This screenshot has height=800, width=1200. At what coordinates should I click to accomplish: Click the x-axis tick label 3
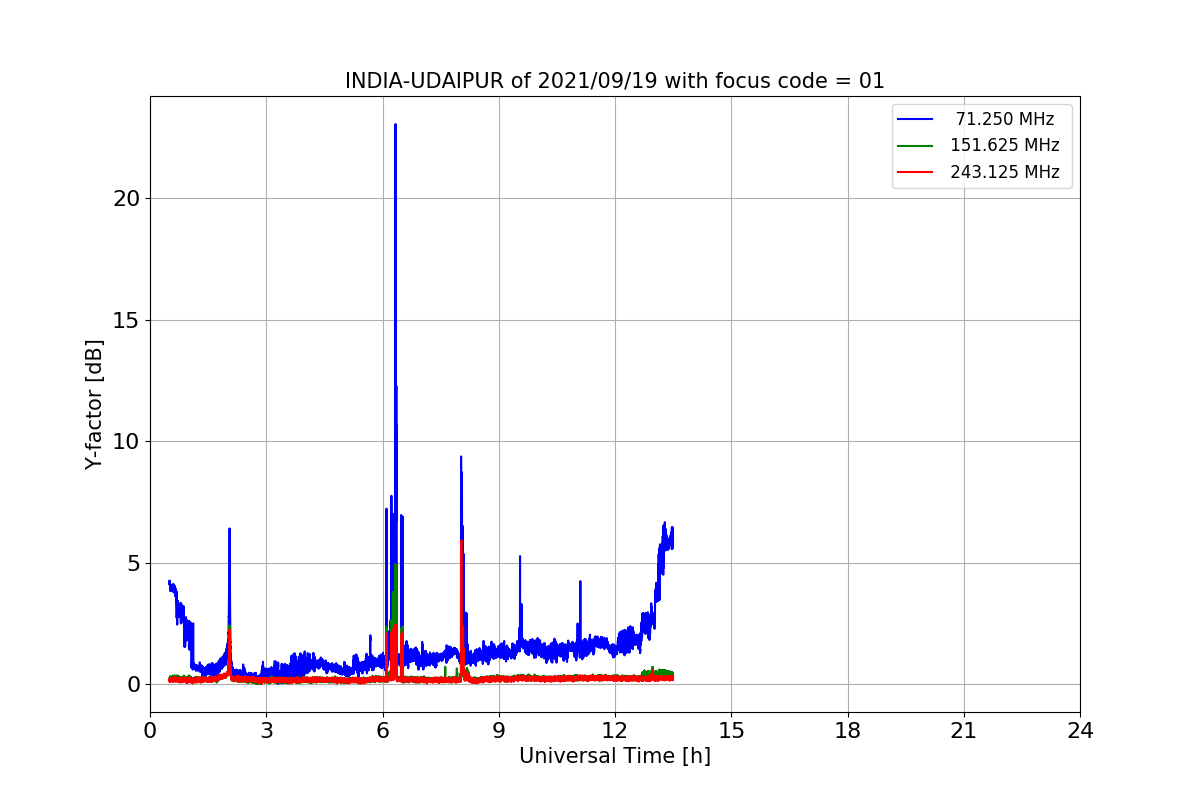pos(266,731)
